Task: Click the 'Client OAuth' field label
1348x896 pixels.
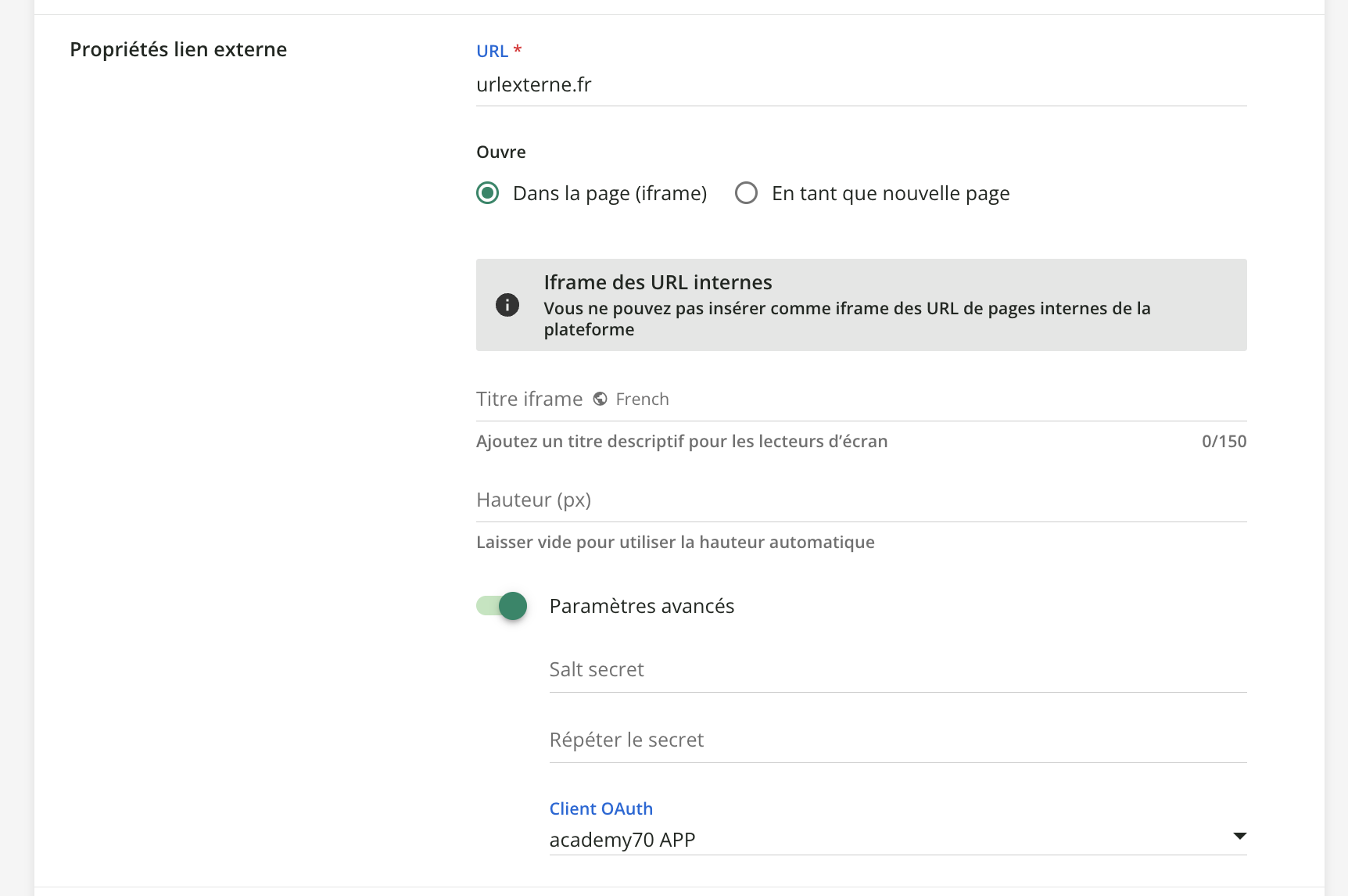Action: tap(601, 808)
